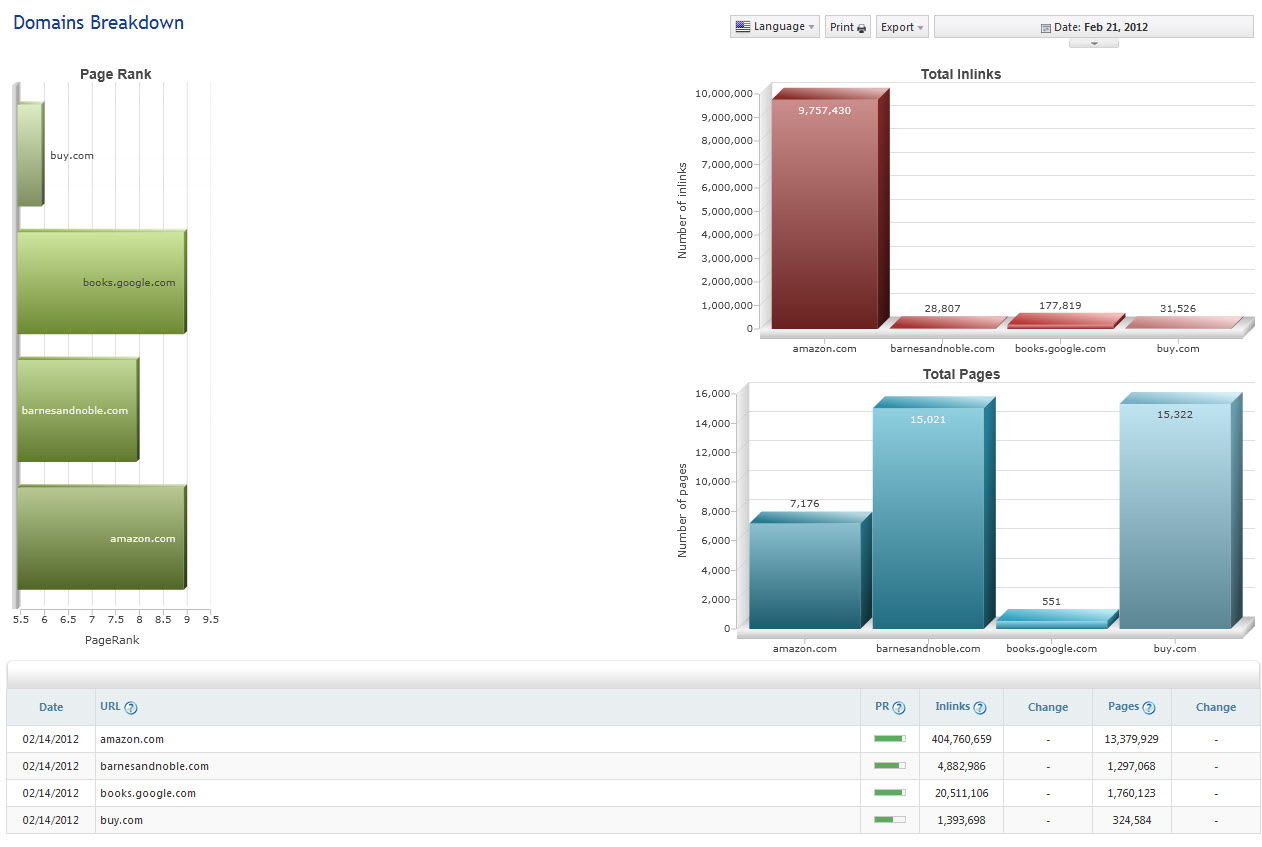Click books.google.com in the table
The height and width of the screenshot is (847, 1262).
pyautogui.click(x=148, y=793)
